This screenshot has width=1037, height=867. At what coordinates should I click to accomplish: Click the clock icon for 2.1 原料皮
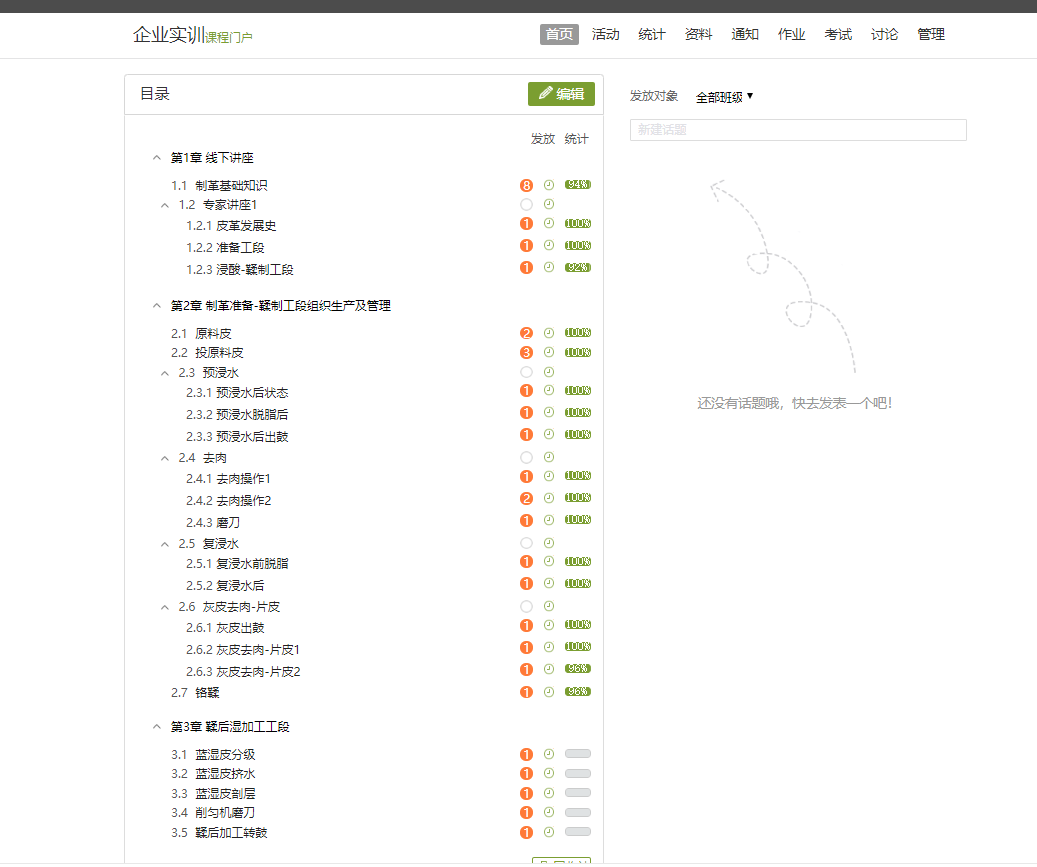(x=548, y=333)
